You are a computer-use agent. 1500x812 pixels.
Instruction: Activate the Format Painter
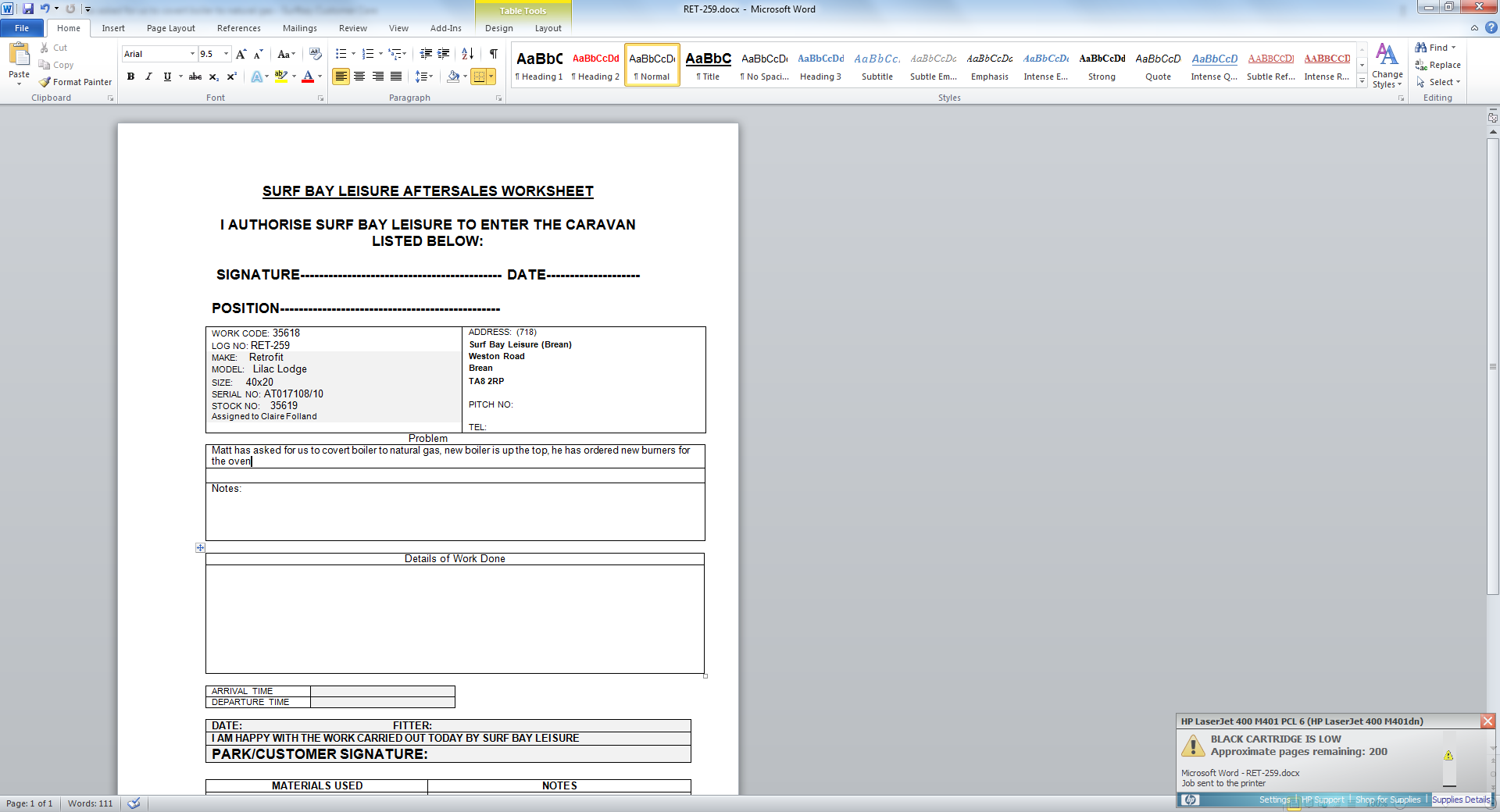coord(76,82)
